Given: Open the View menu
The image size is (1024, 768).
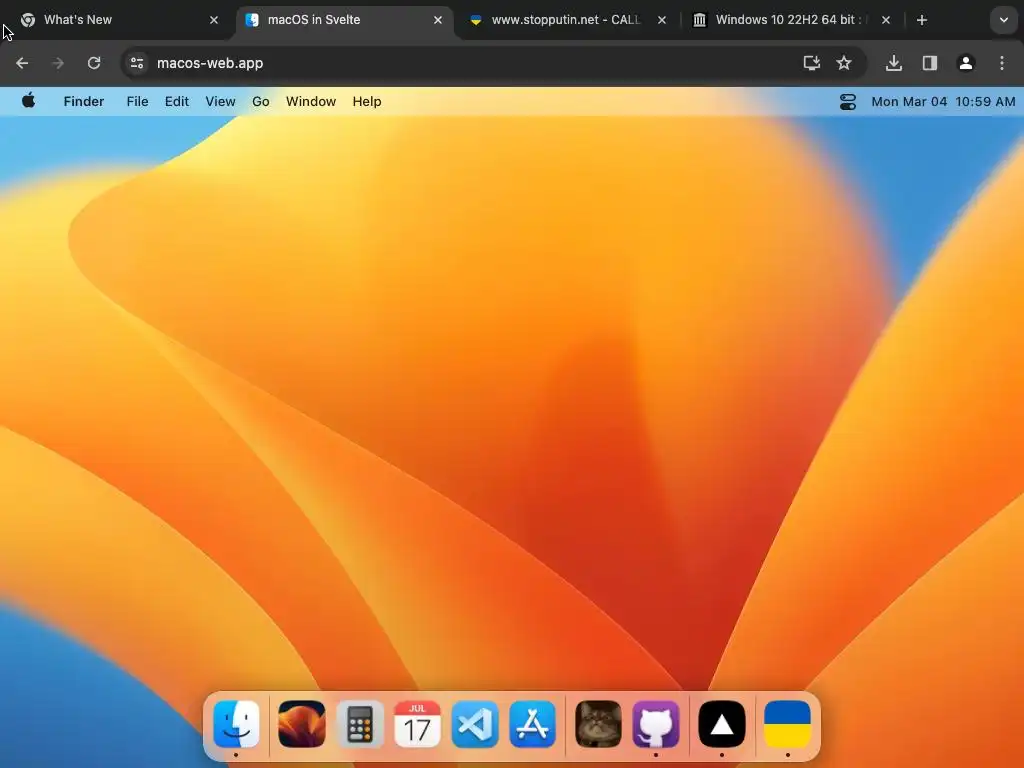Looking at the screenshot, I should 220,101.
